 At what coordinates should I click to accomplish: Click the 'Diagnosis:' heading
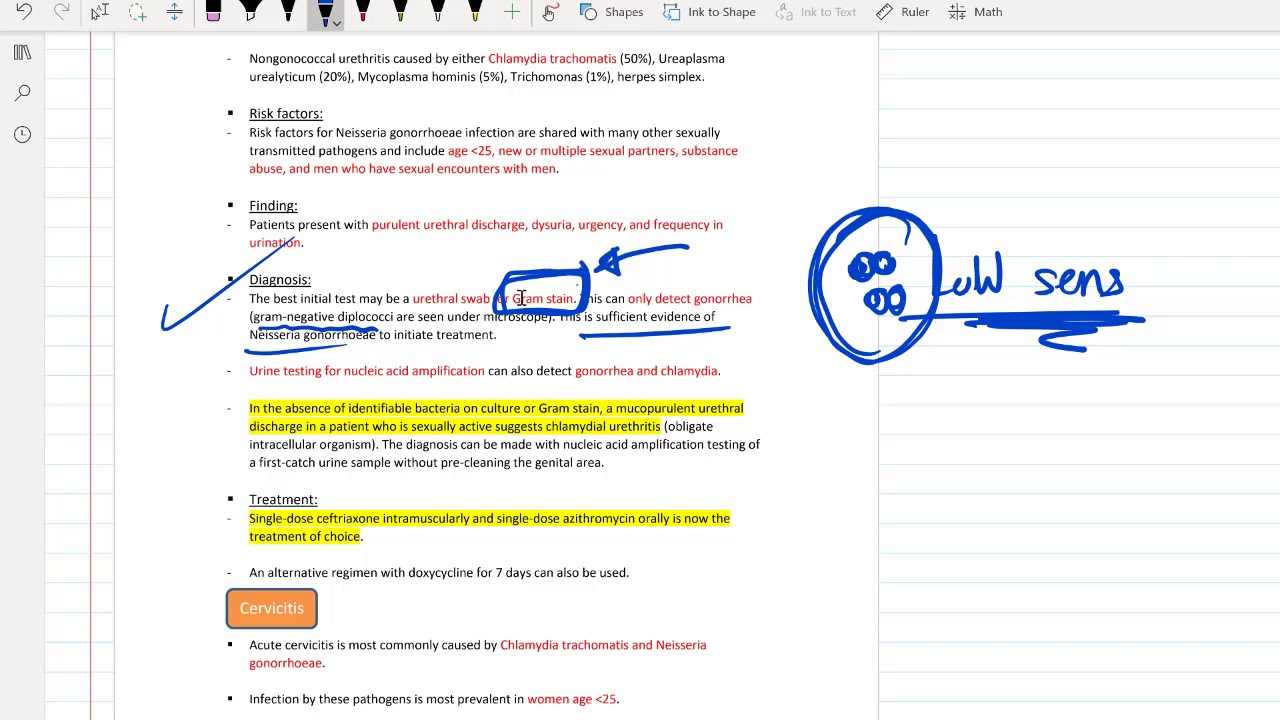[x=280, y=280]
